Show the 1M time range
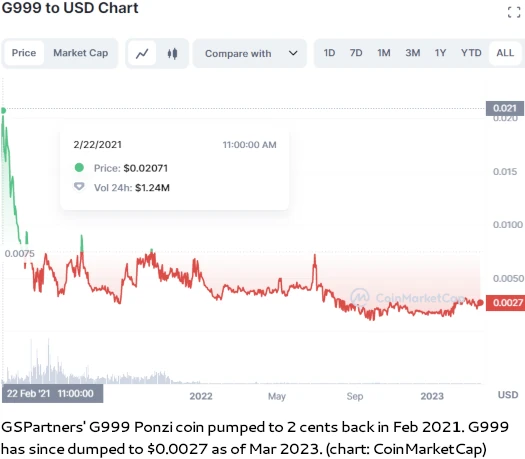The image size is (525, 459). tap(384, 53)
